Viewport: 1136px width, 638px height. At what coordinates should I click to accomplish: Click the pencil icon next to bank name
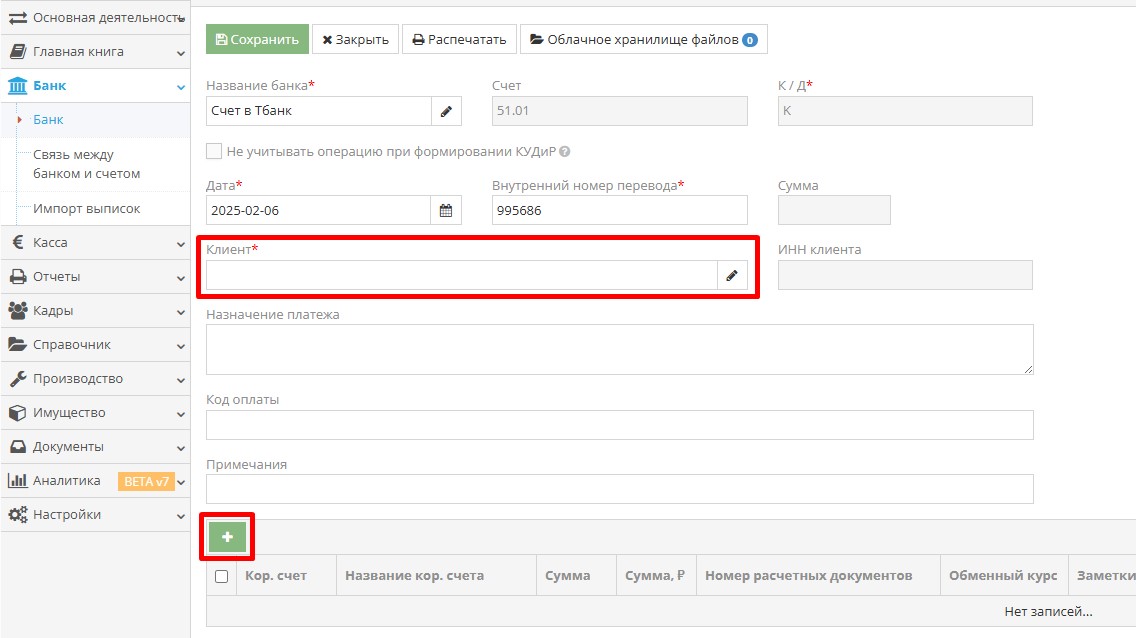coord(445,111)
